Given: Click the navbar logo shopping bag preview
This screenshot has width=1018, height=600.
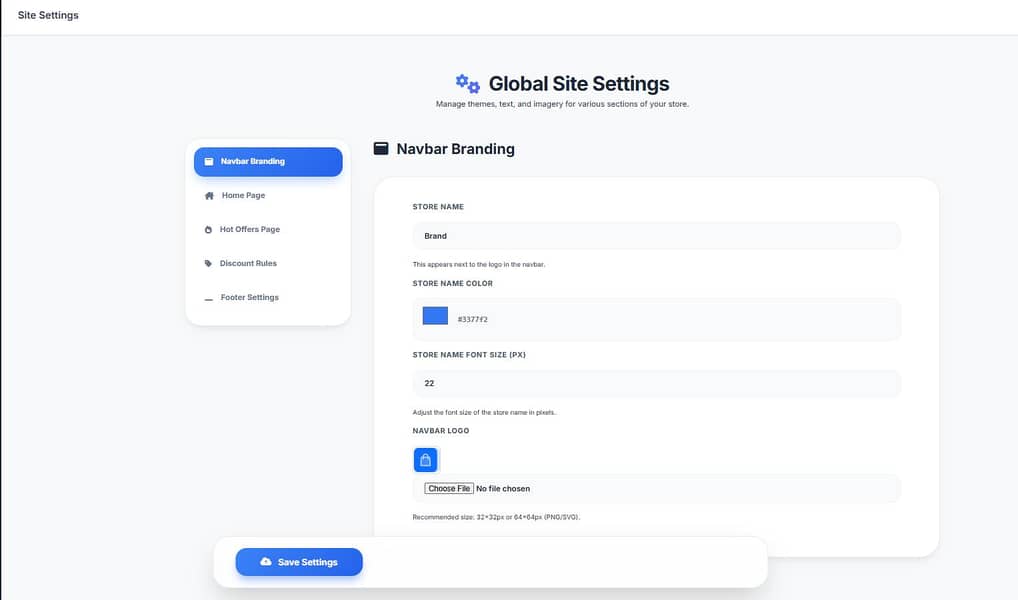Looking at the screenshot, I should (x=425, y=460).
